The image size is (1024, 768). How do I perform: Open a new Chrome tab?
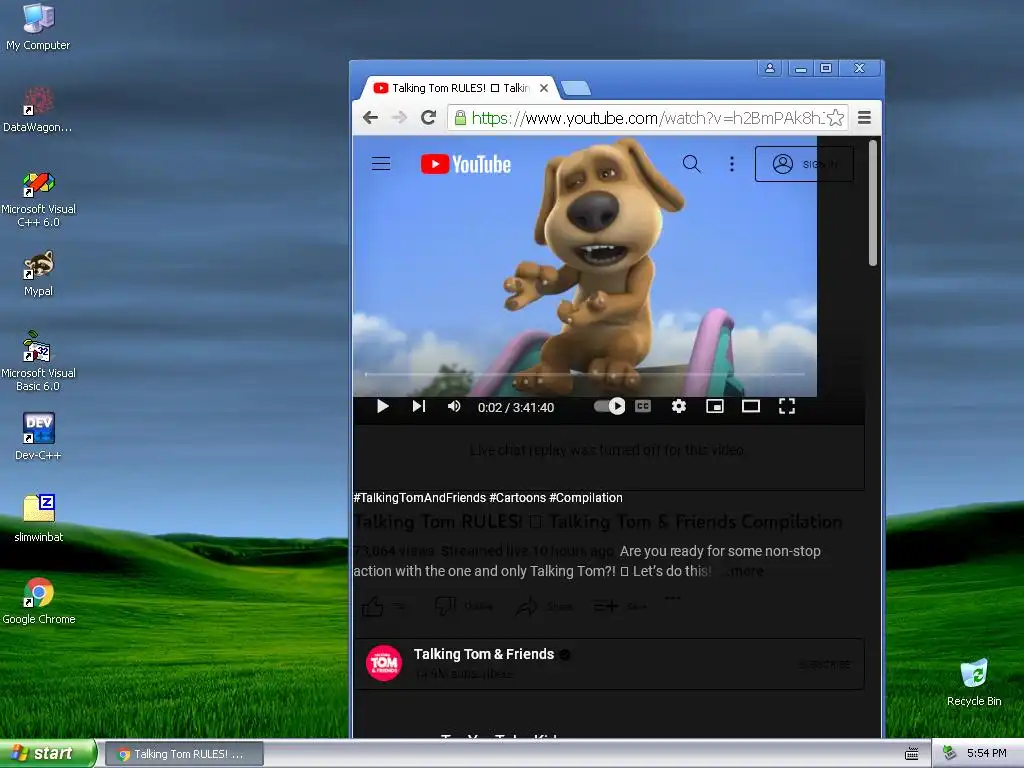[x=575, y=88]
